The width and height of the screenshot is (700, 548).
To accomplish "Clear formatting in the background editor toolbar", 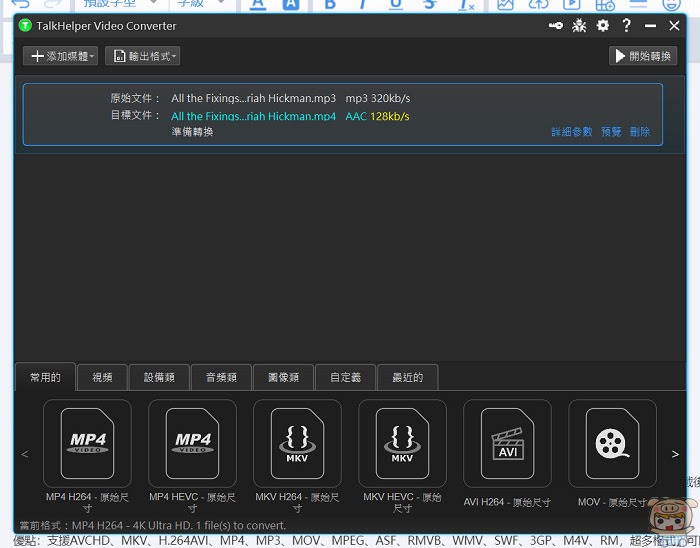I will click(x=467, y=4).
